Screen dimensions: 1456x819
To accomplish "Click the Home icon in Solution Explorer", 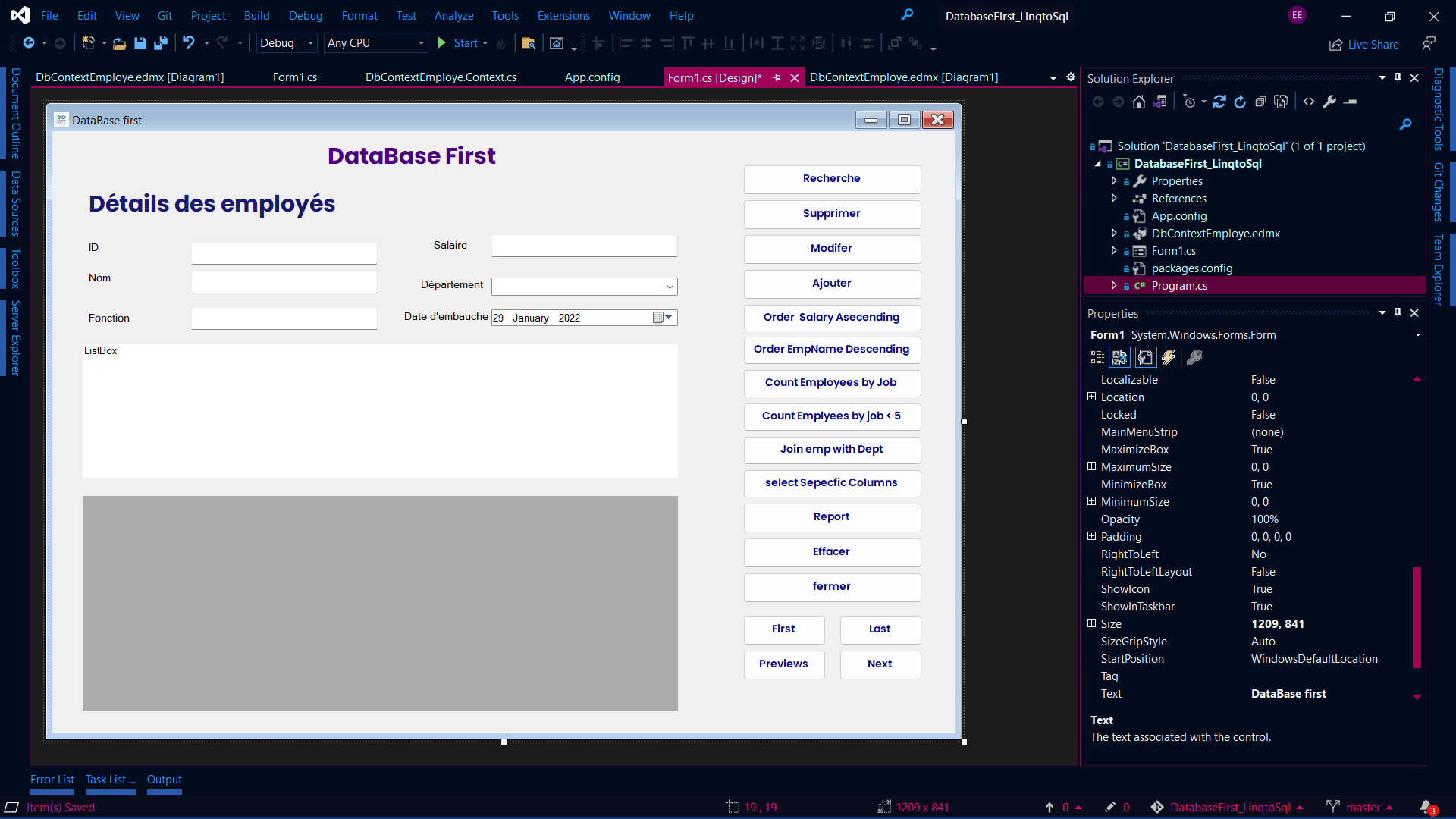I will (1139, 102).
